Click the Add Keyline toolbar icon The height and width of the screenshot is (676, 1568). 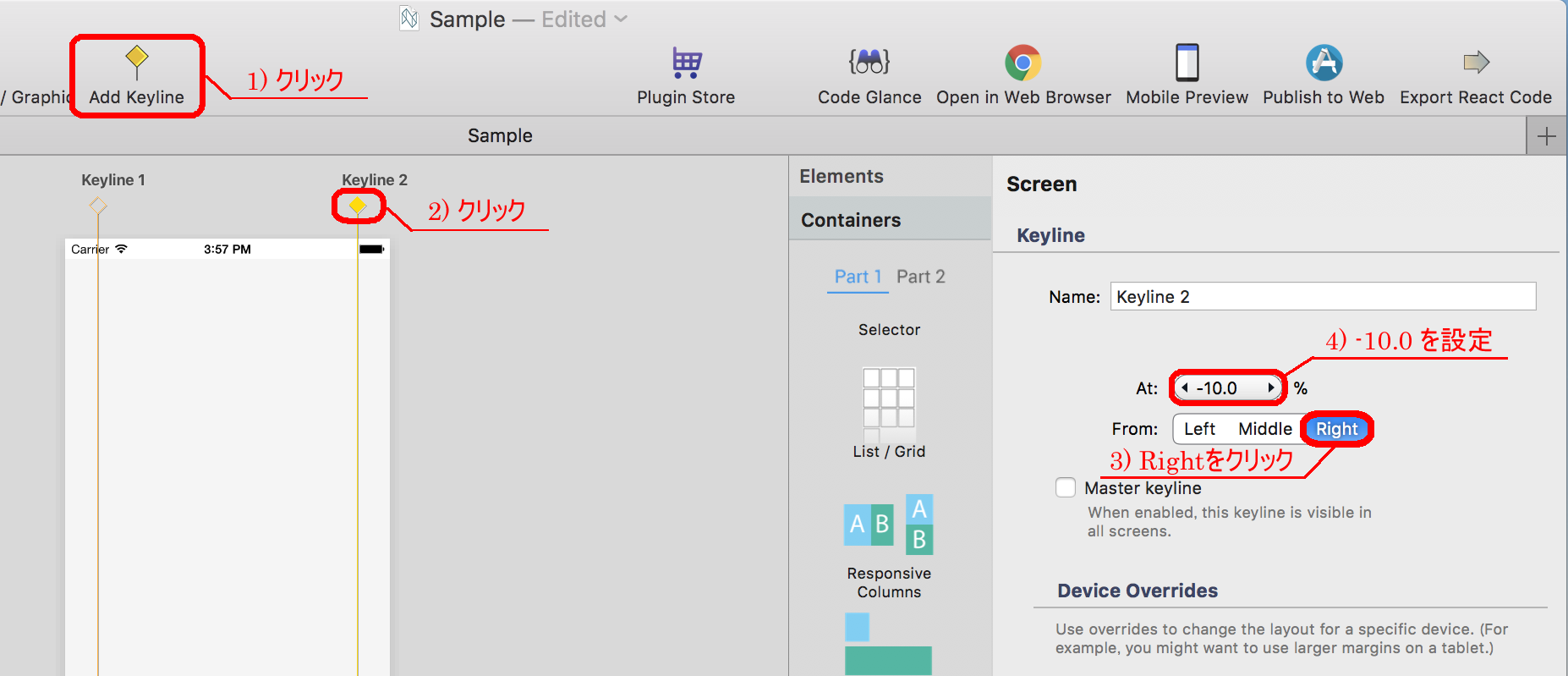coord(136,62)
